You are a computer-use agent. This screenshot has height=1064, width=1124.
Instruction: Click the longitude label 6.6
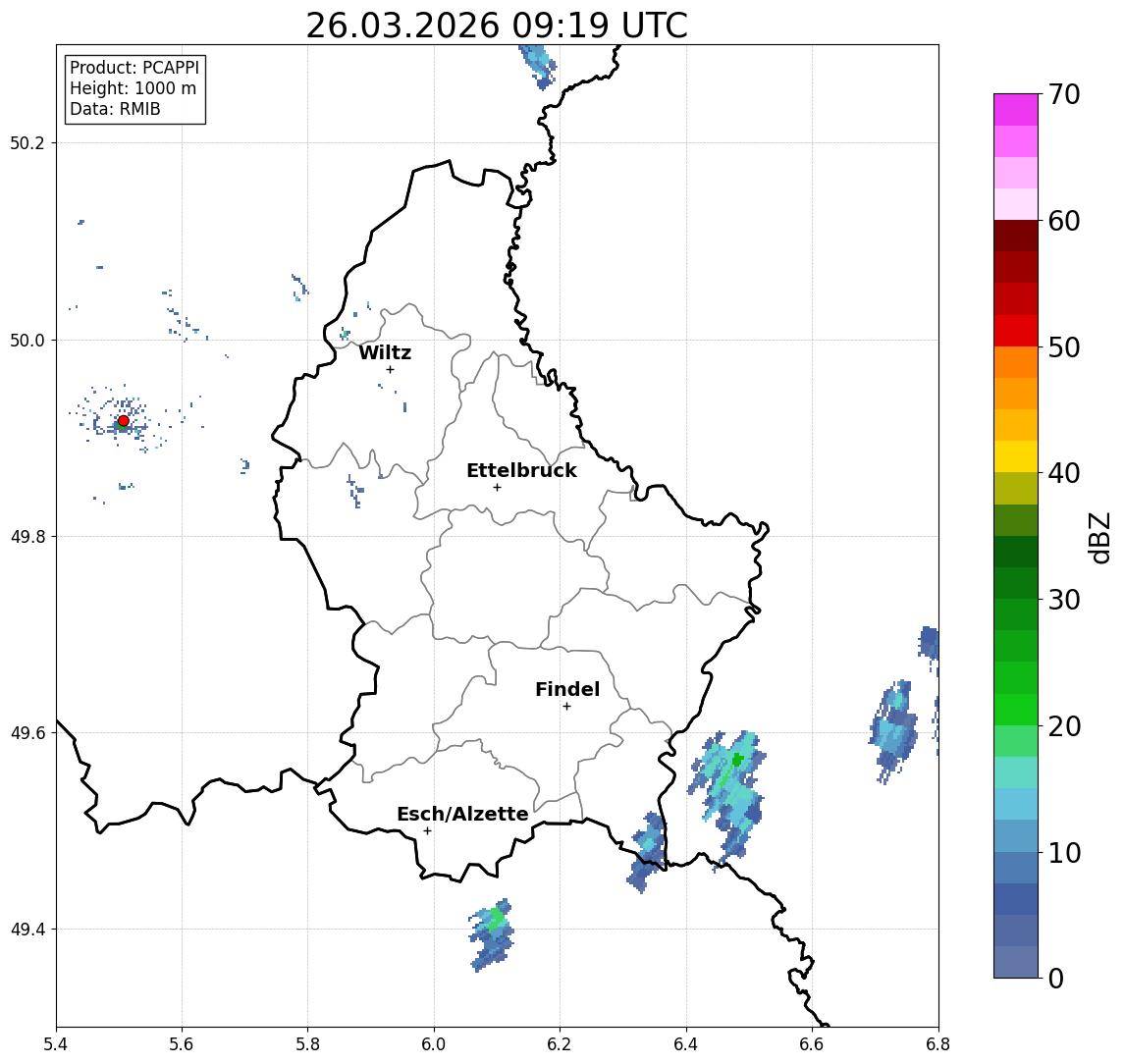pos(812,1044)
